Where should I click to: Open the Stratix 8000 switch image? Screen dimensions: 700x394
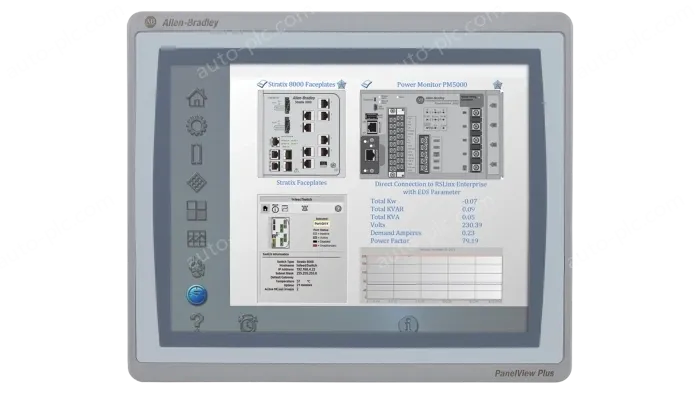pyautogui.click(x=301, y=134)
